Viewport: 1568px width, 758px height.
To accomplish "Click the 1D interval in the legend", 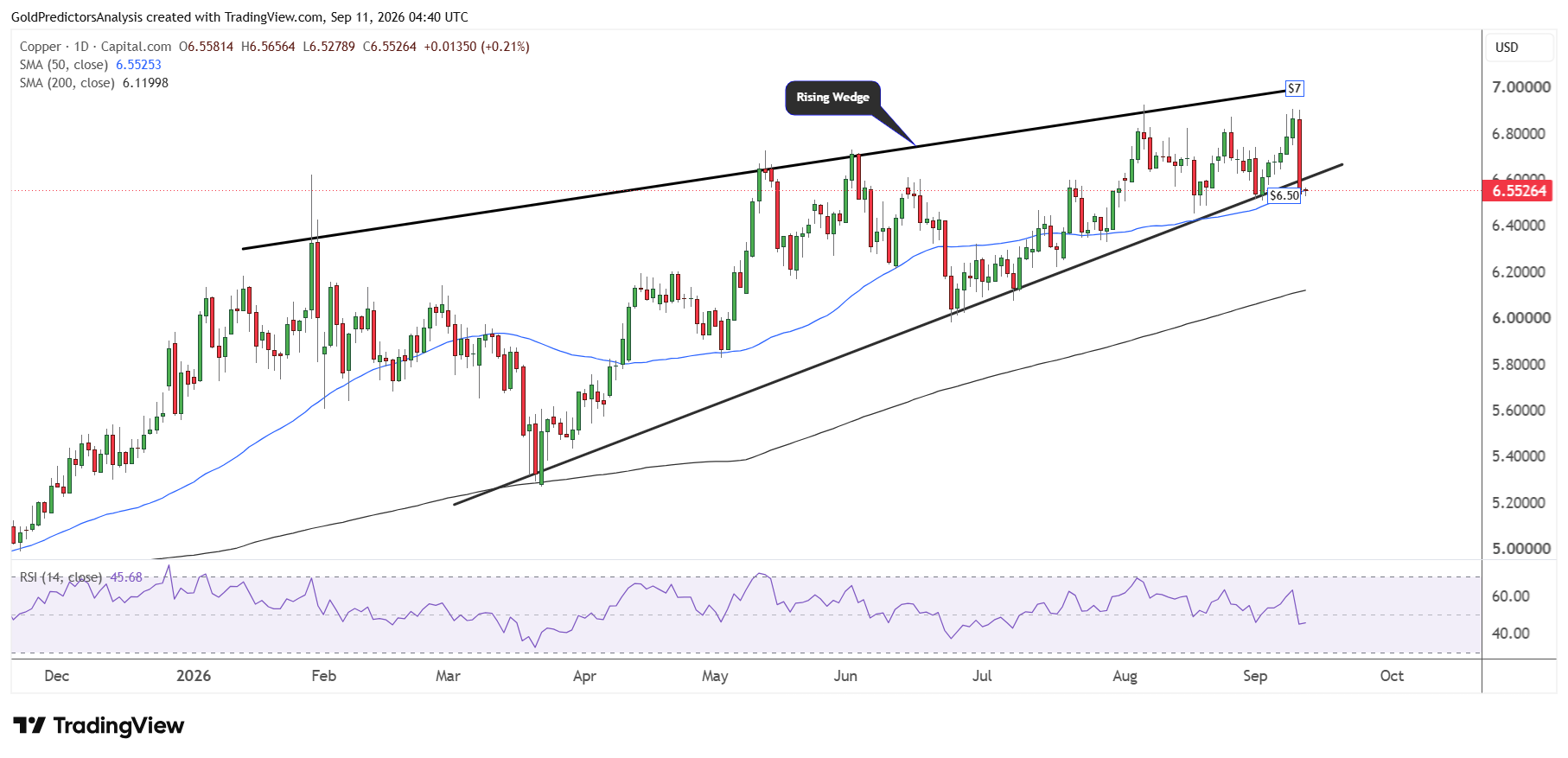I will click(x=81, y=47).
